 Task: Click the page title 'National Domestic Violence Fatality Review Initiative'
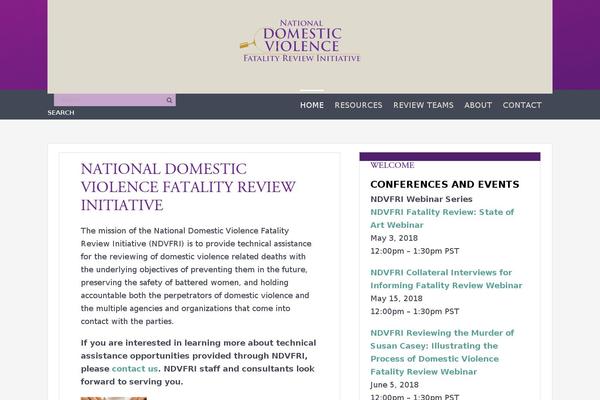coord(188,187)
